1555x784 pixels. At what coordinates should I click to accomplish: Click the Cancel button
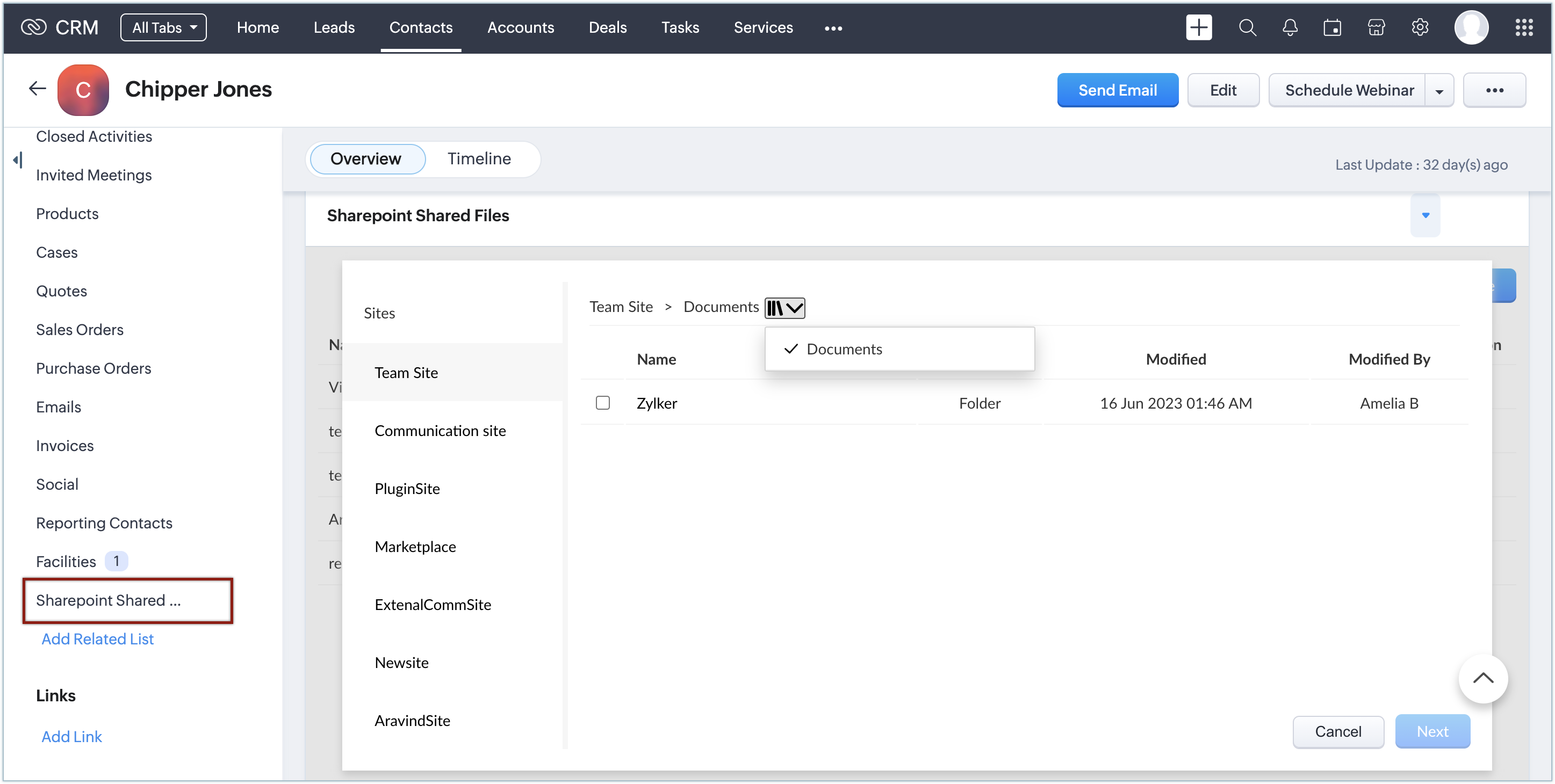[x=1338, y=731]
